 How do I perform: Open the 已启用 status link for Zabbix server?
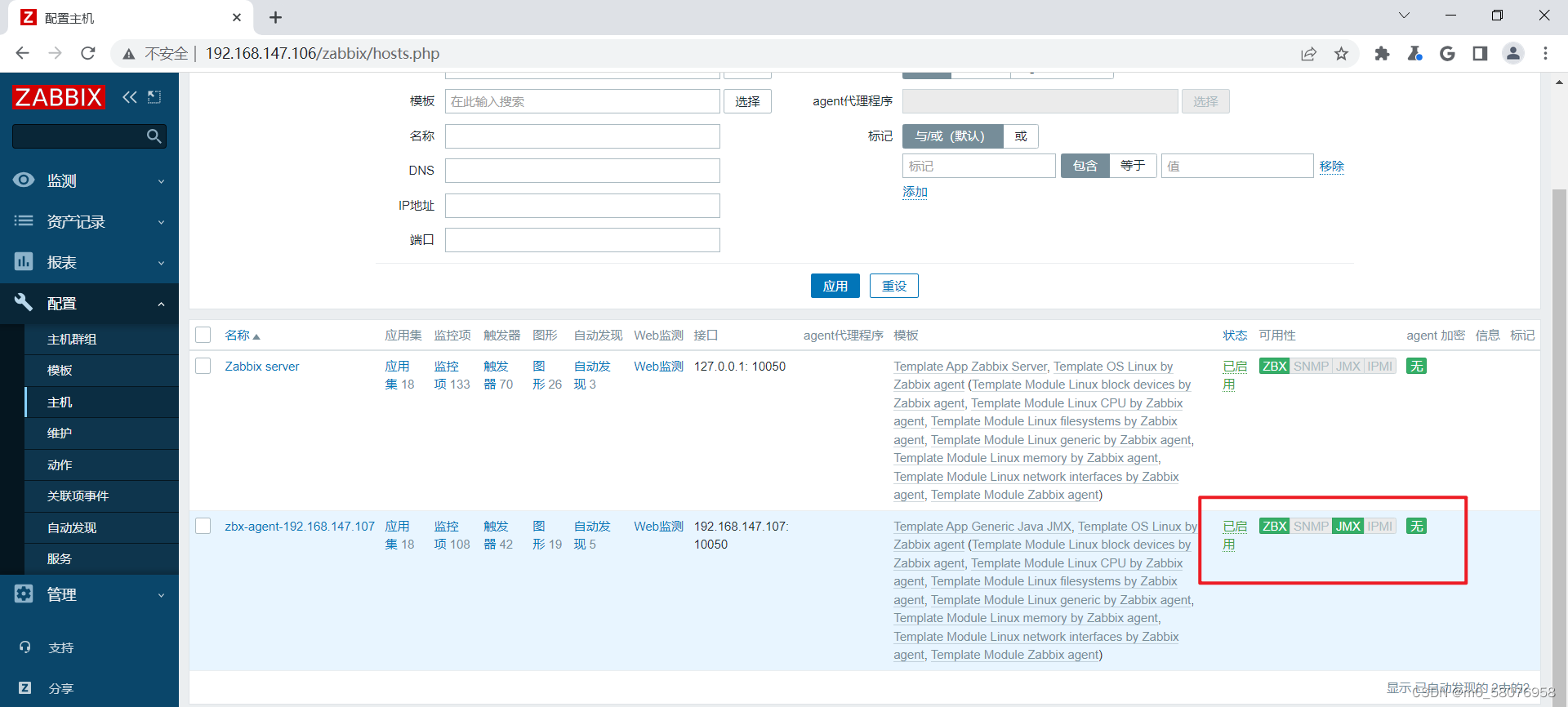click(1234, 375)
